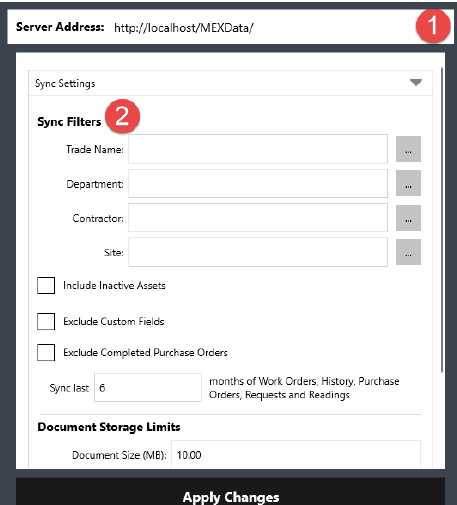
Task: Click the 'Sync last' label
Action: pos(69,388)
